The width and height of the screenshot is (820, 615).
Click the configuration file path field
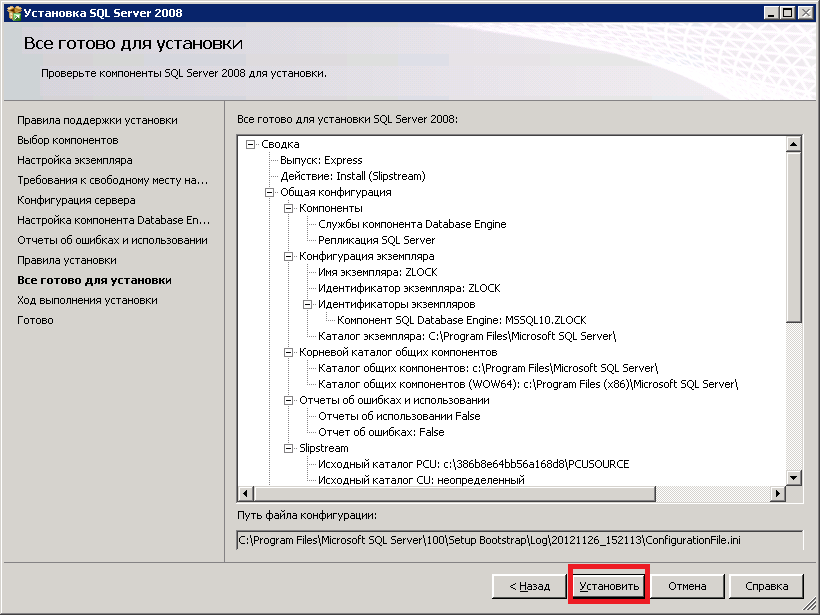(518, 540)
